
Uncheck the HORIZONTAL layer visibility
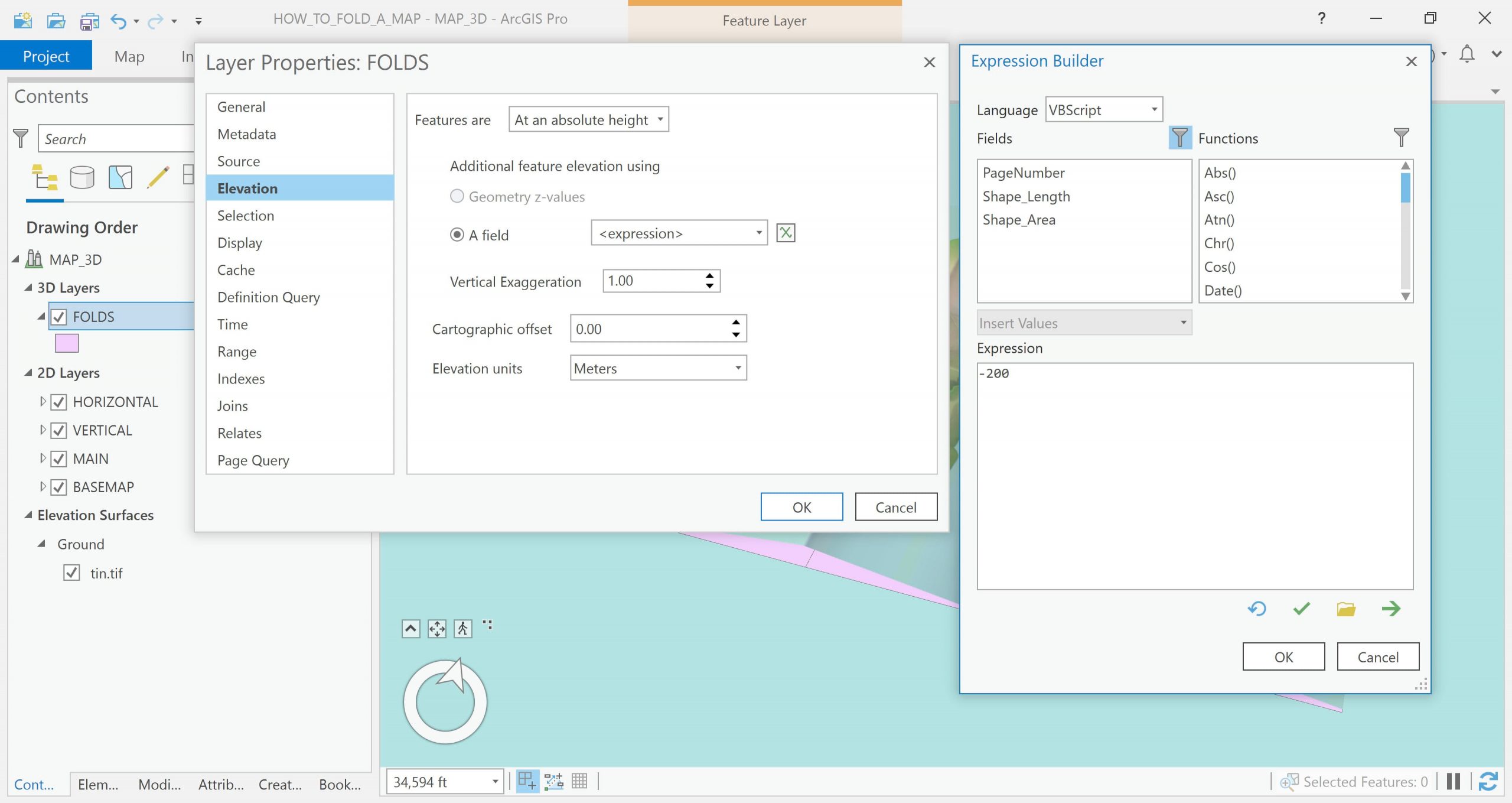click(58, 402)
